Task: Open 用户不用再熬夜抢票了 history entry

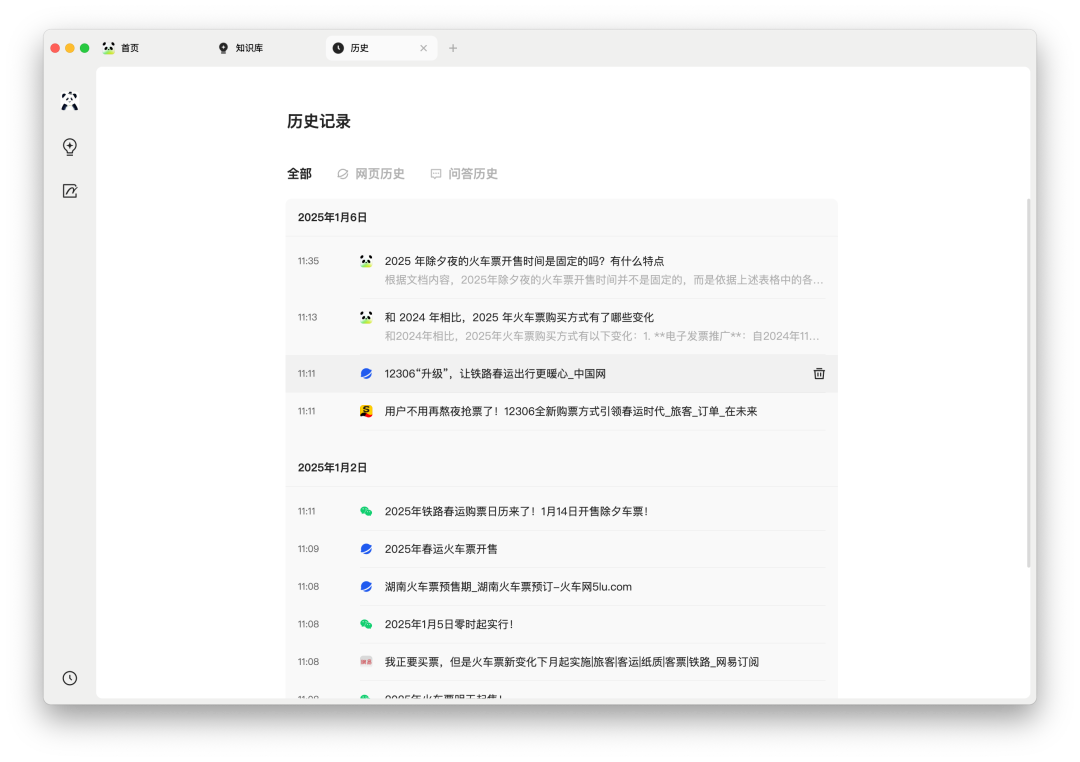Action: tap(570, 411)
